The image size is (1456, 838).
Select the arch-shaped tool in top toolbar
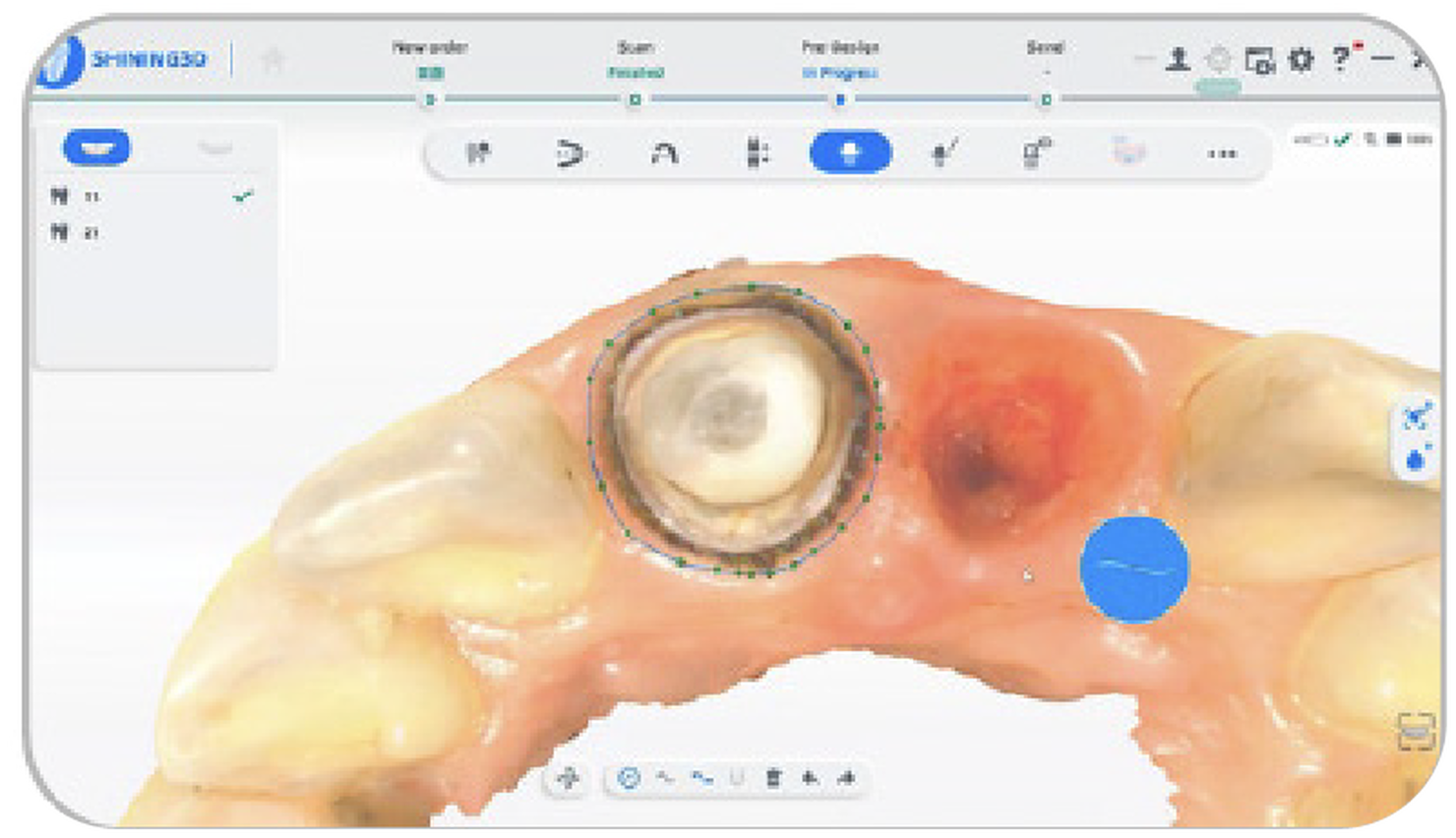click(x=664, y=153)
